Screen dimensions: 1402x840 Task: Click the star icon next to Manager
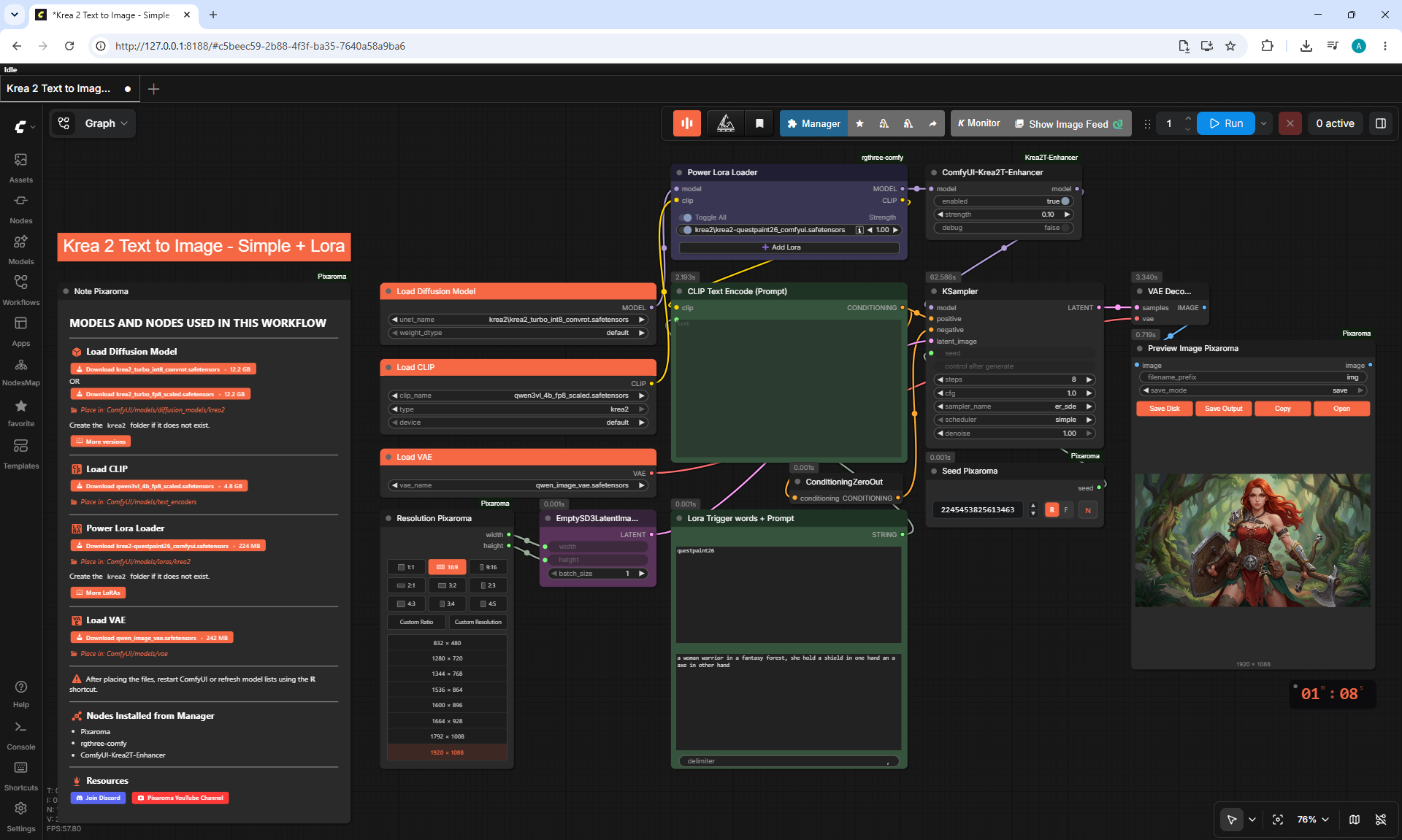tap(859, 124)
